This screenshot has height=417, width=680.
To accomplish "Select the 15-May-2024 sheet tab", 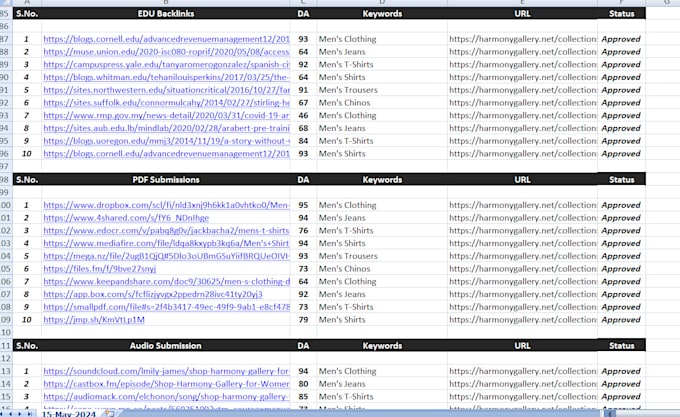I will point(69,414).
